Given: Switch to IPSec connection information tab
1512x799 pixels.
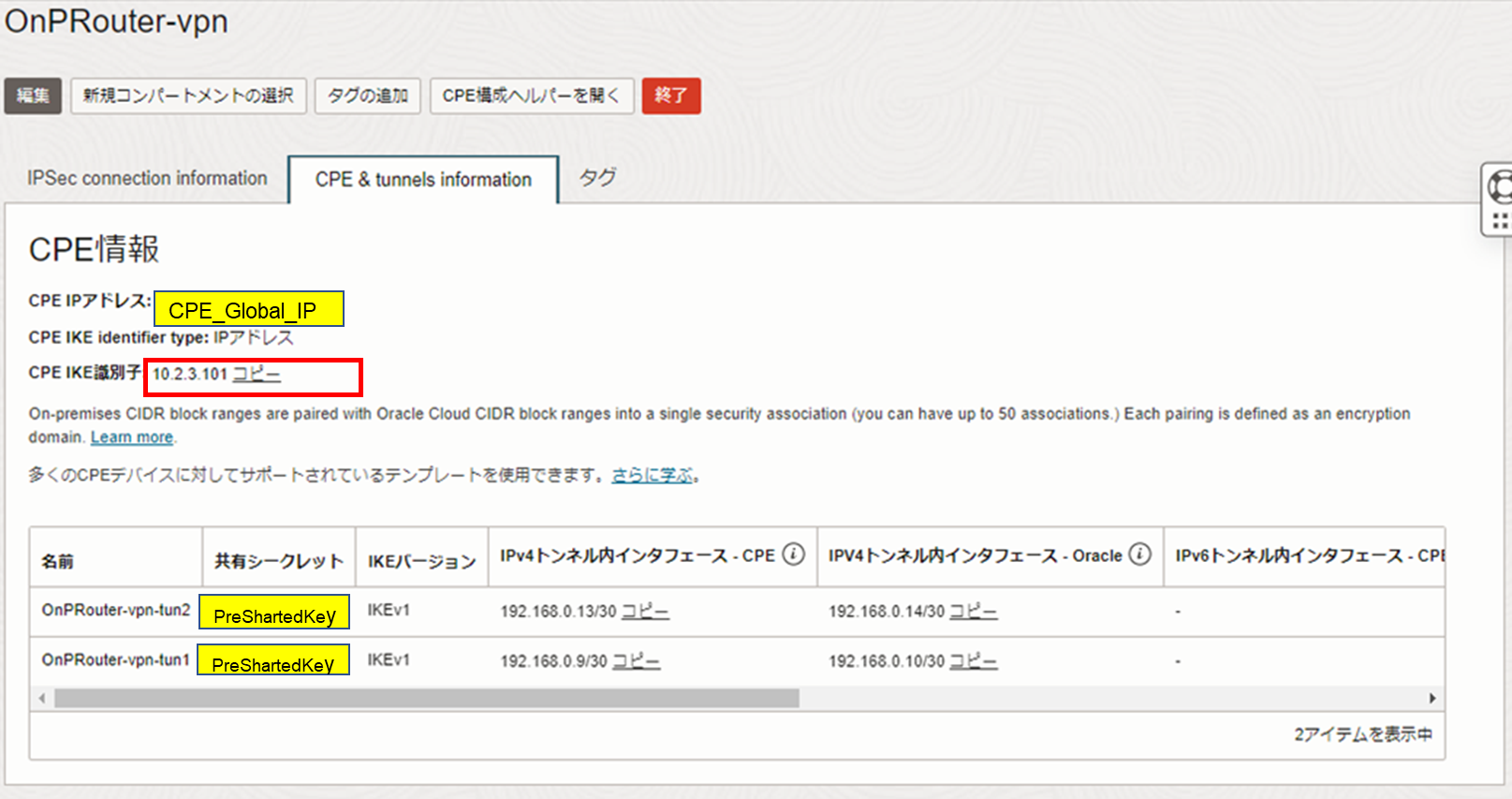Looking at the screenshot, I should coord(147,178).
